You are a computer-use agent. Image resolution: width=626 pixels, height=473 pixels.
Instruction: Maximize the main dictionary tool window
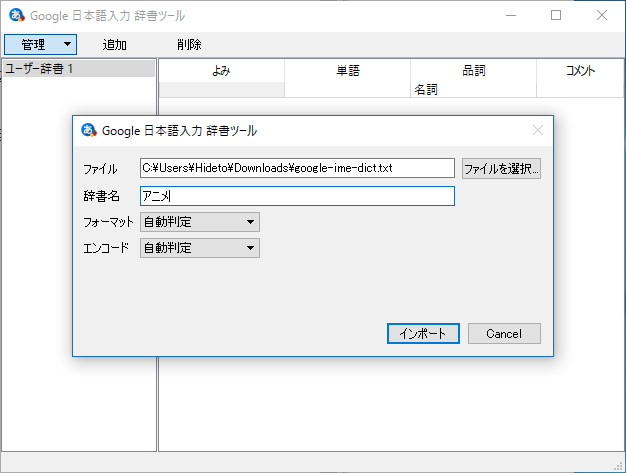tap(556, 16)
